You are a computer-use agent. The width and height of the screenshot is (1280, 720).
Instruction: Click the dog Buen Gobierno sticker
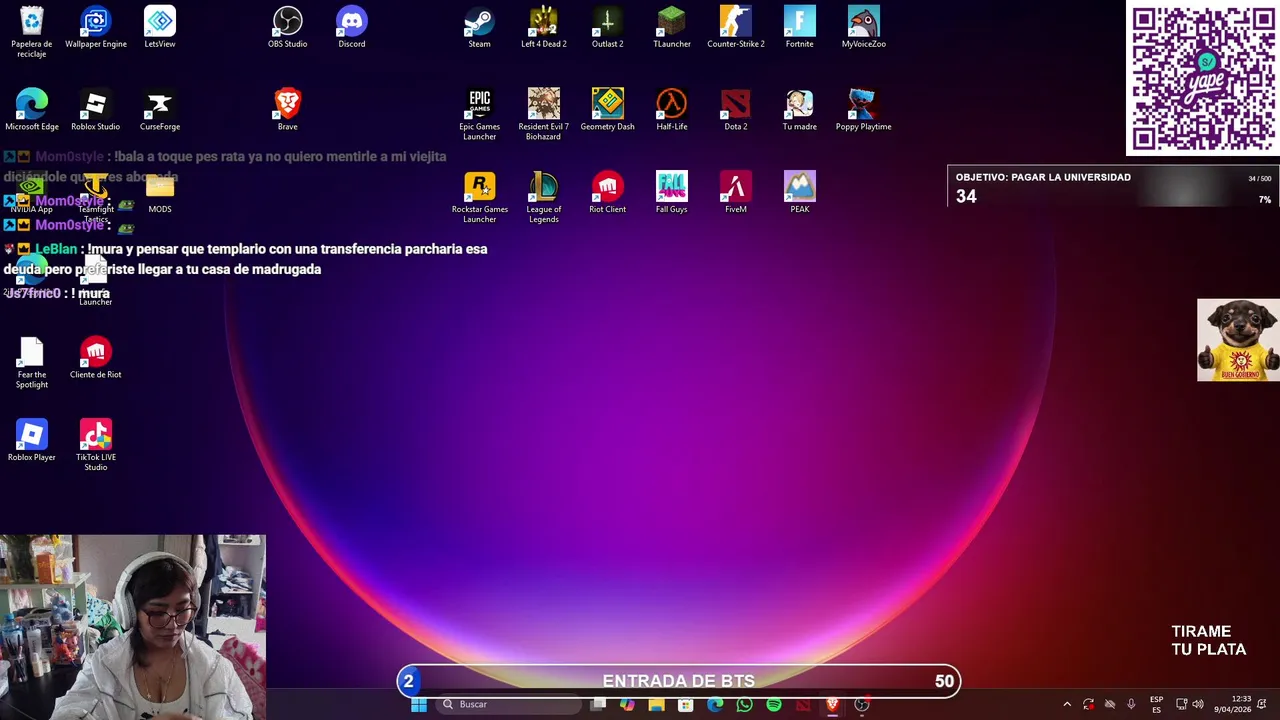pyautogui.click(x=1238, y=340)
